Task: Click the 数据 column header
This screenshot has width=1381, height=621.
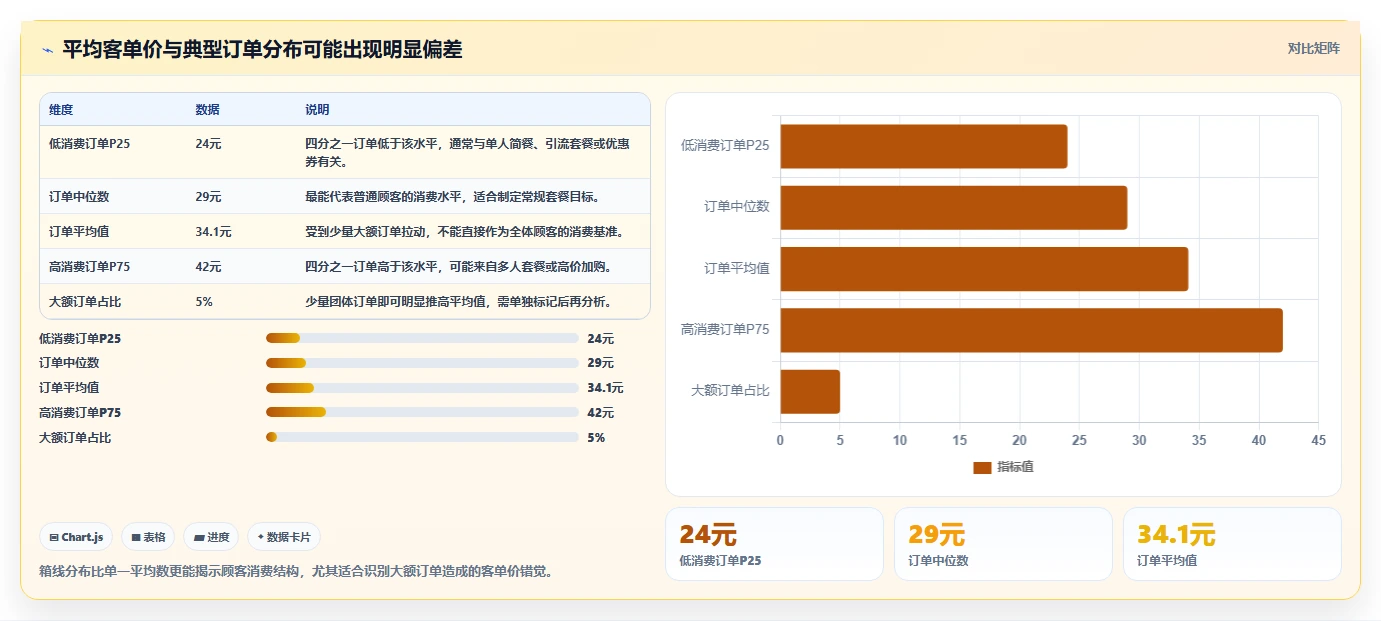Action: [208, 110]
